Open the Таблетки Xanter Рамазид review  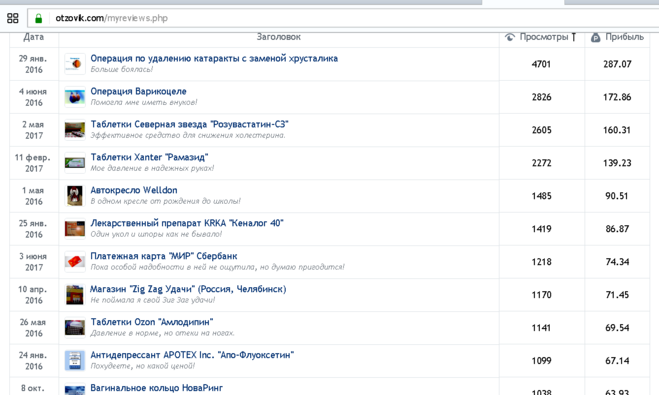pyautogui.click(x=149, y=157)
